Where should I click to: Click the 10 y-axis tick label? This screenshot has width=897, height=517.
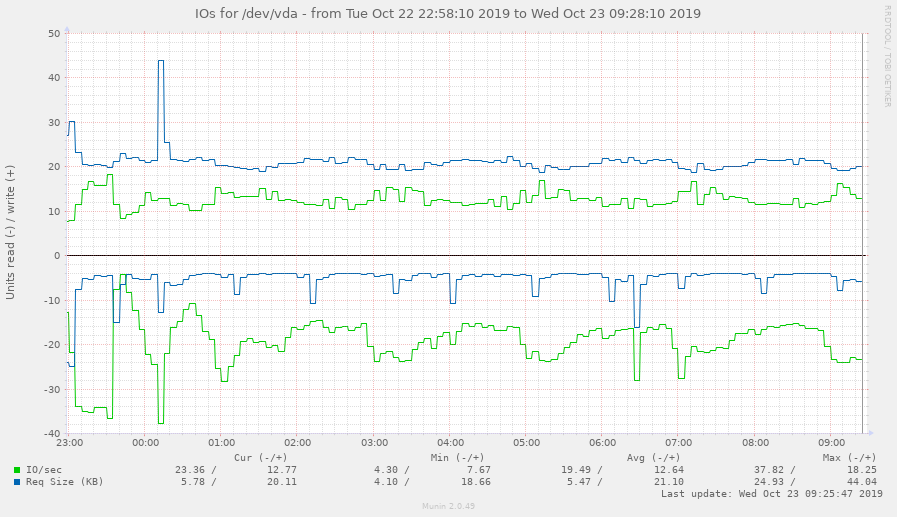click(54, 212)
